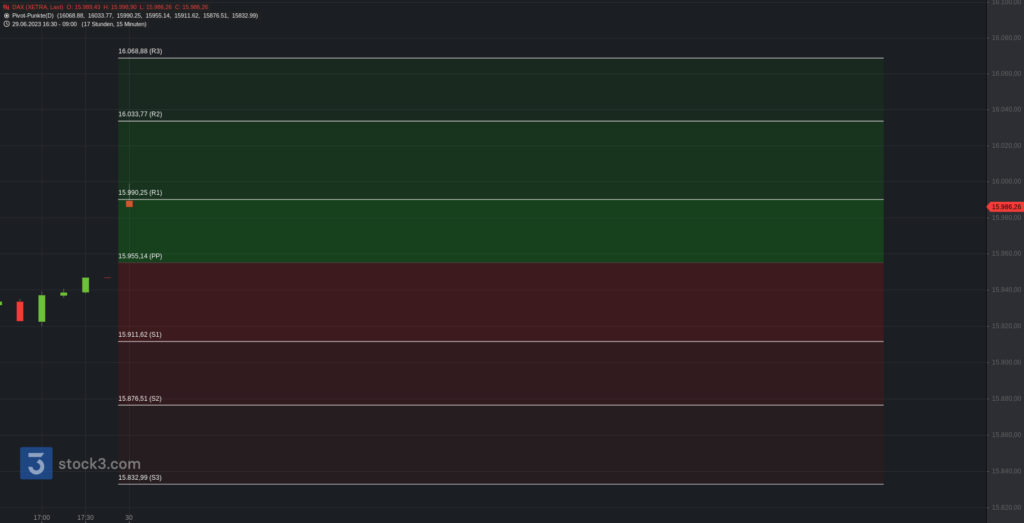Select the orange candle near R1 line
The image size is (1024, 523).
coord(129,204)
